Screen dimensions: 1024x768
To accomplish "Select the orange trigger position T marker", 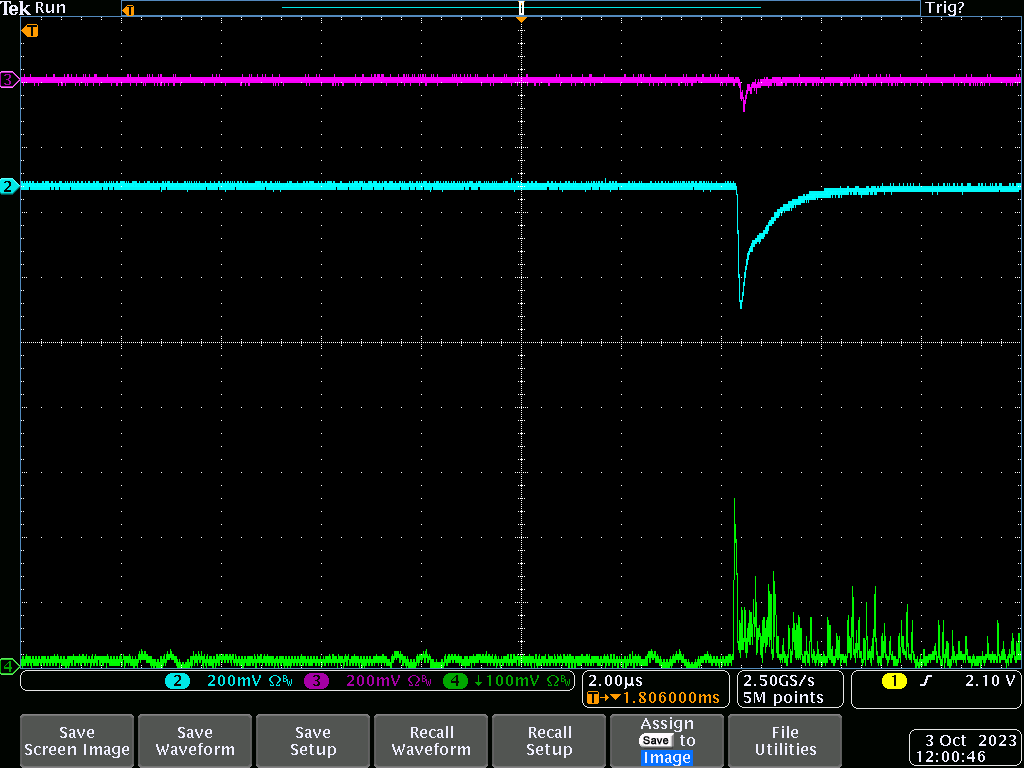I will (31, 31).
